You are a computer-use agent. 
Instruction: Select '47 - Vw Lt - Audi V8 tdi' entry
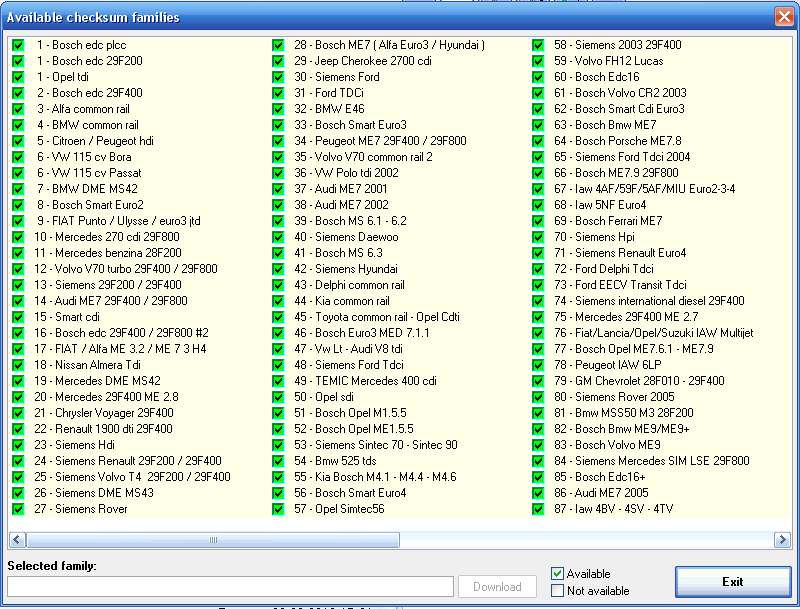point(348,349)
